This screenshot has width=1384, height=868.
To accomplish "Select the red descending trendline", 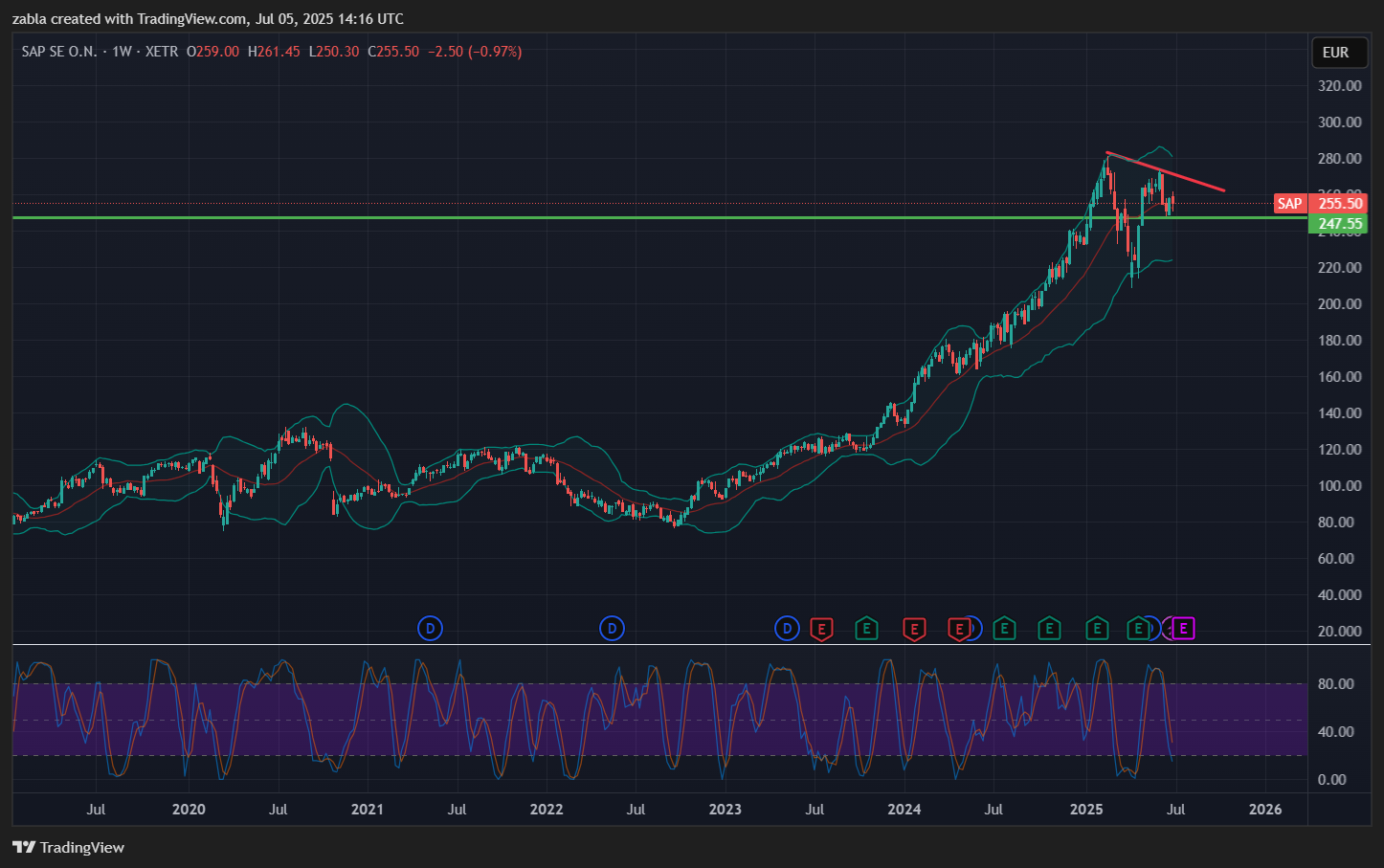I will [x=1165, y=171].
